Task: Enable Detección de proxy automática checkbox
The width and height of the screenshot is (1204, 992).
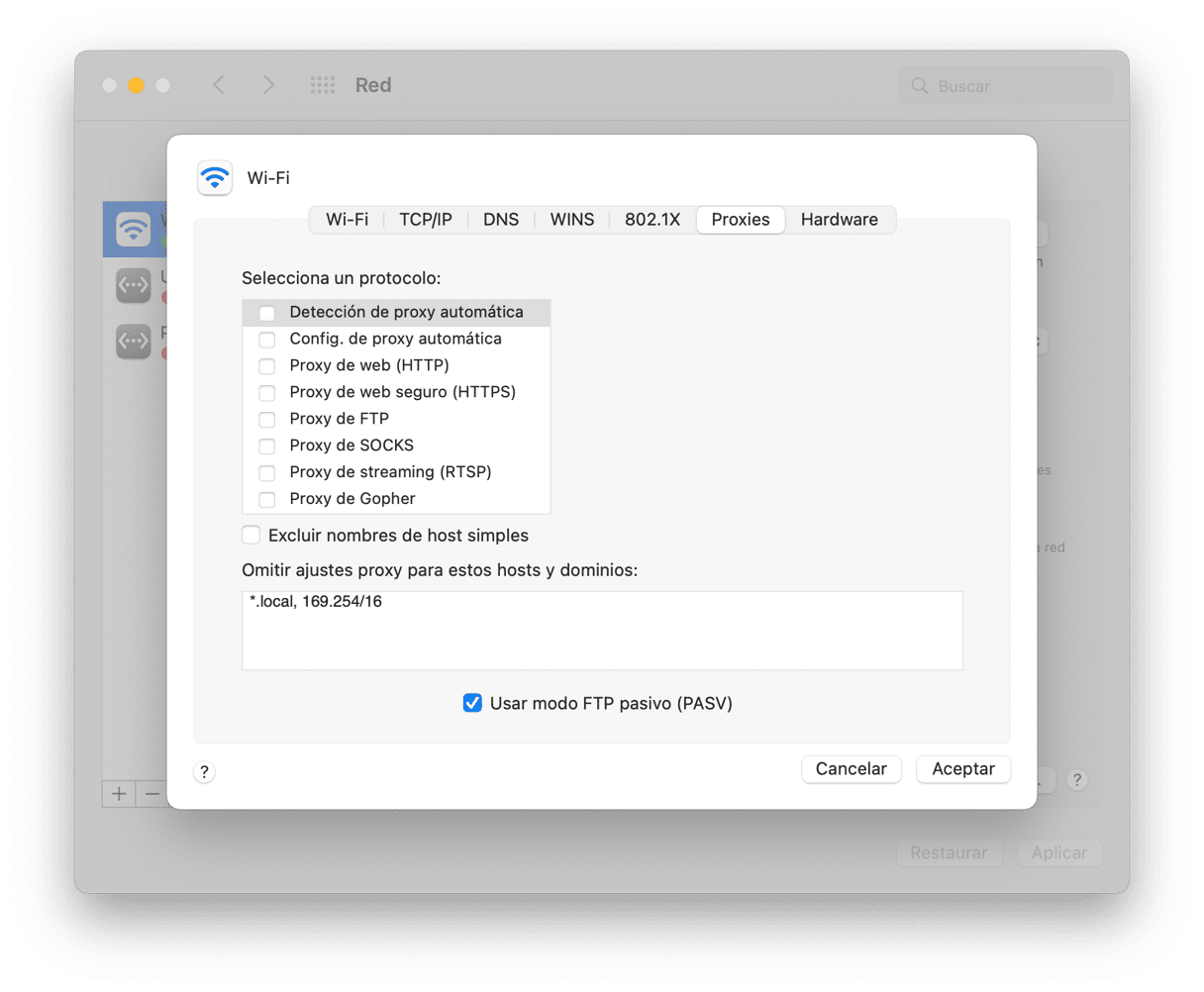Action: 267,313
